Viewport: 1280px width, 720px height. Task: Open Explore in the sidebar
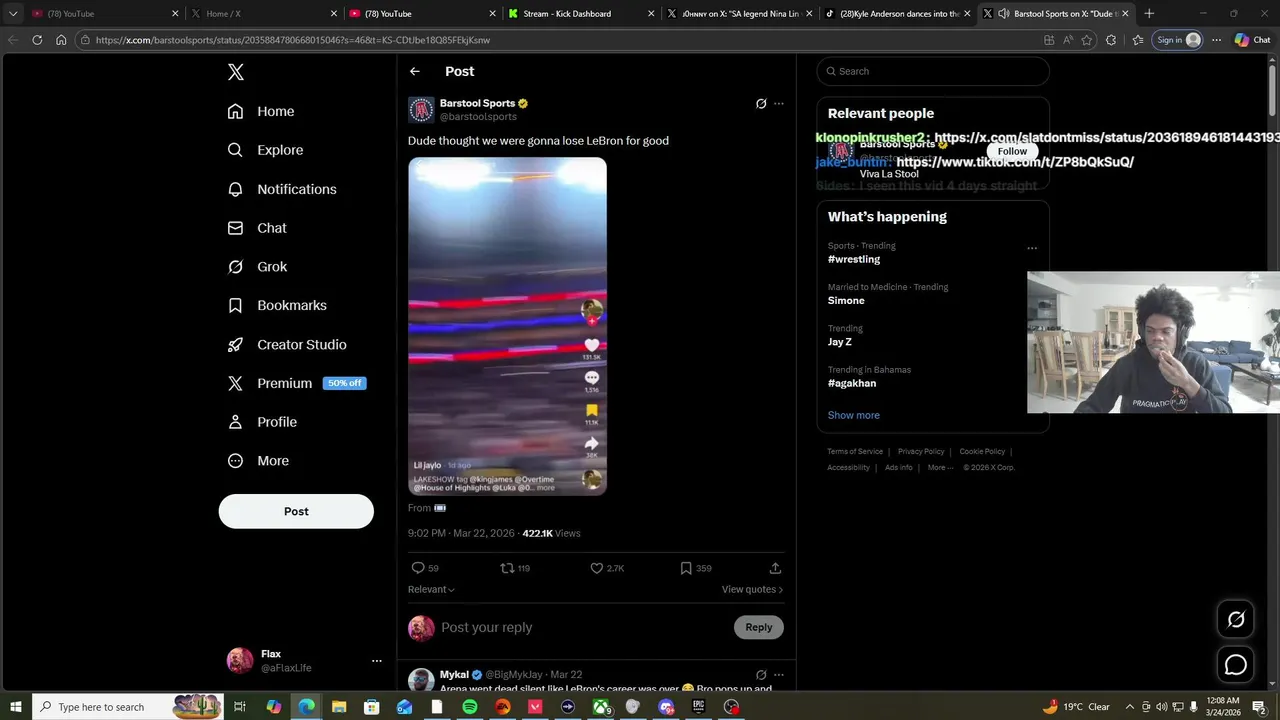click(x=265, y=150)
